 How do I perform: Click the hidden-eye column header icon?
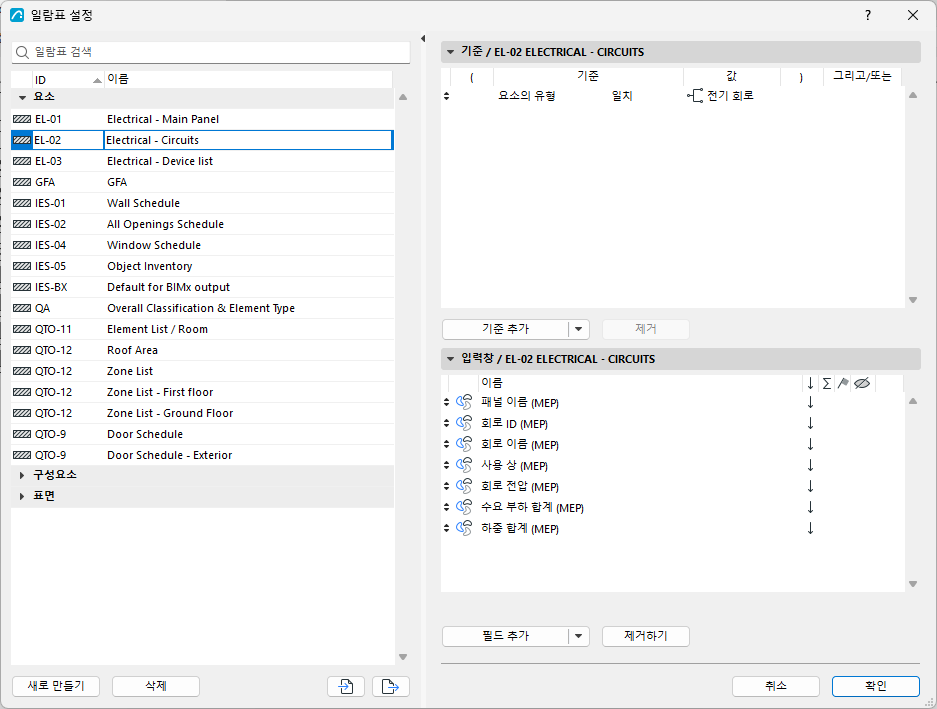point(862,383)
